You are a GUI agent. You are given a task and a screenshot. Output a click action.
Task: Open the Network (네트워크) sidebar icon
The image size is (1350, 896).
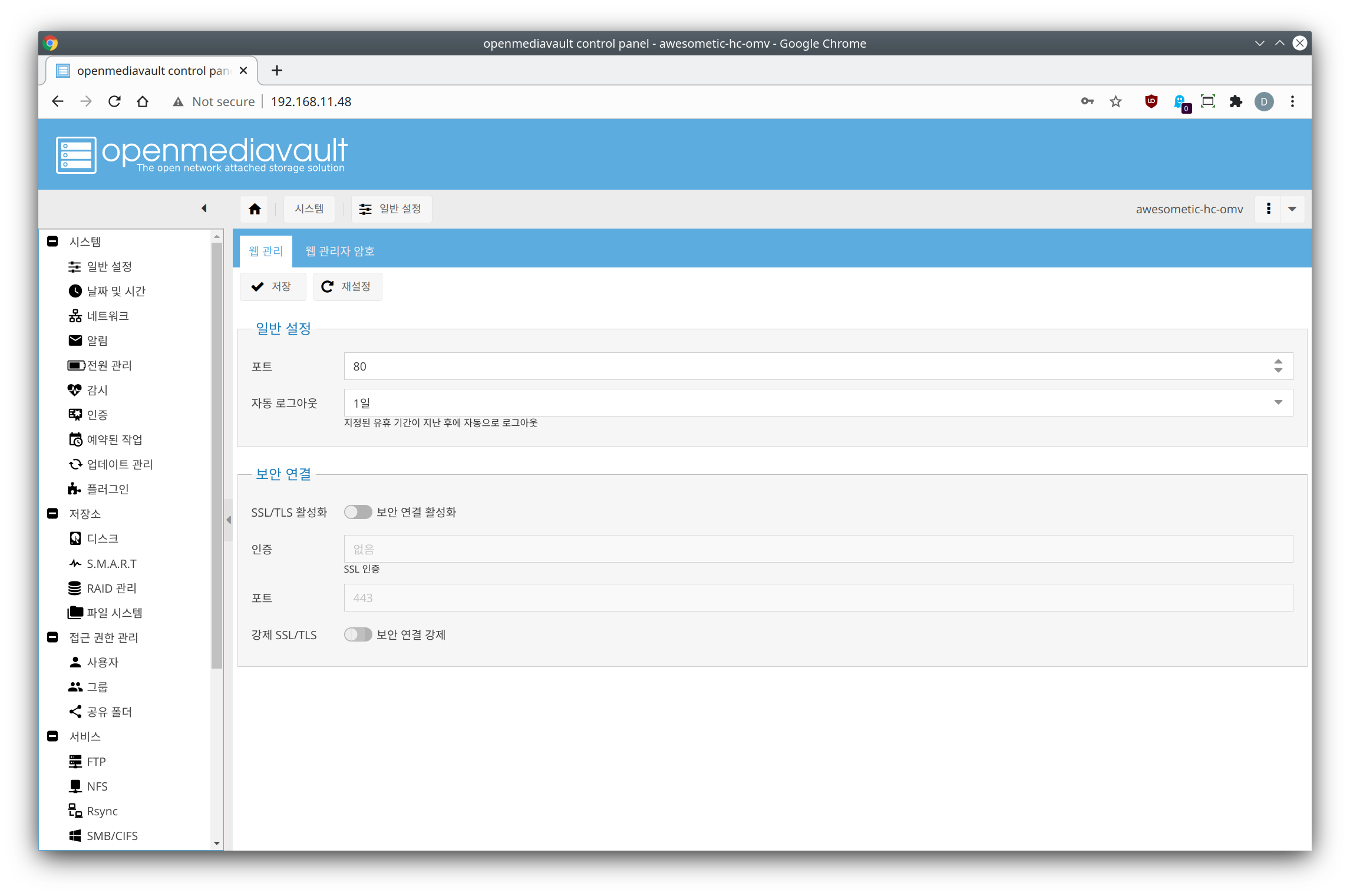click(x=75, y=316)
